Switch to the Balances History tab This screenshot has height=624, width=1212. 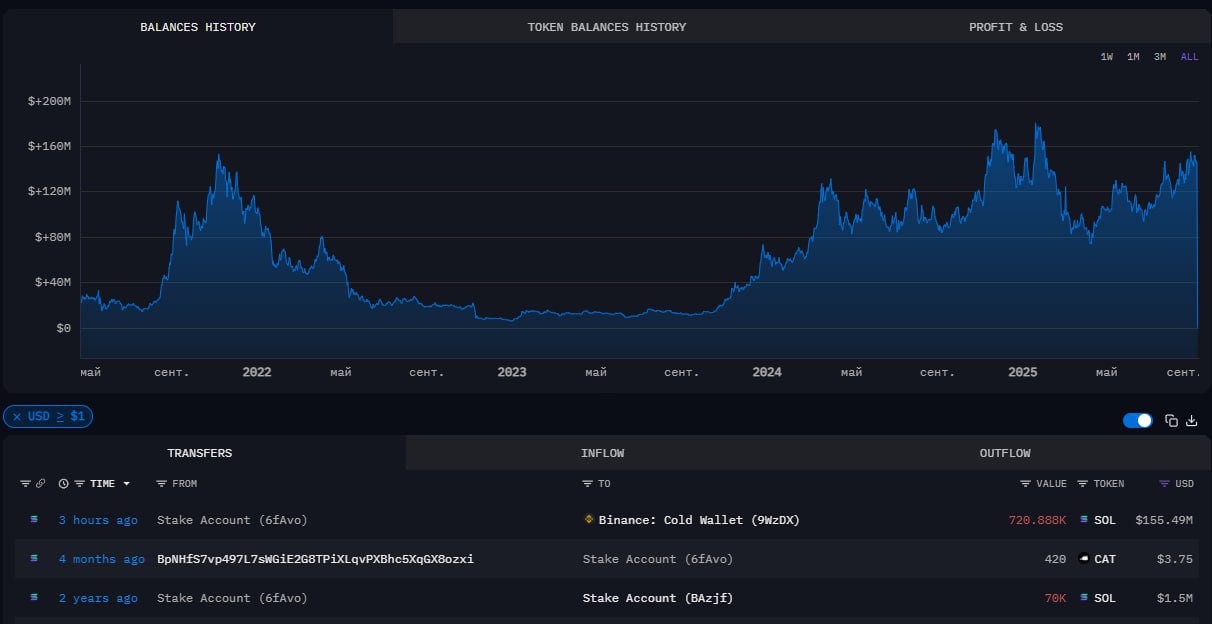198,27
